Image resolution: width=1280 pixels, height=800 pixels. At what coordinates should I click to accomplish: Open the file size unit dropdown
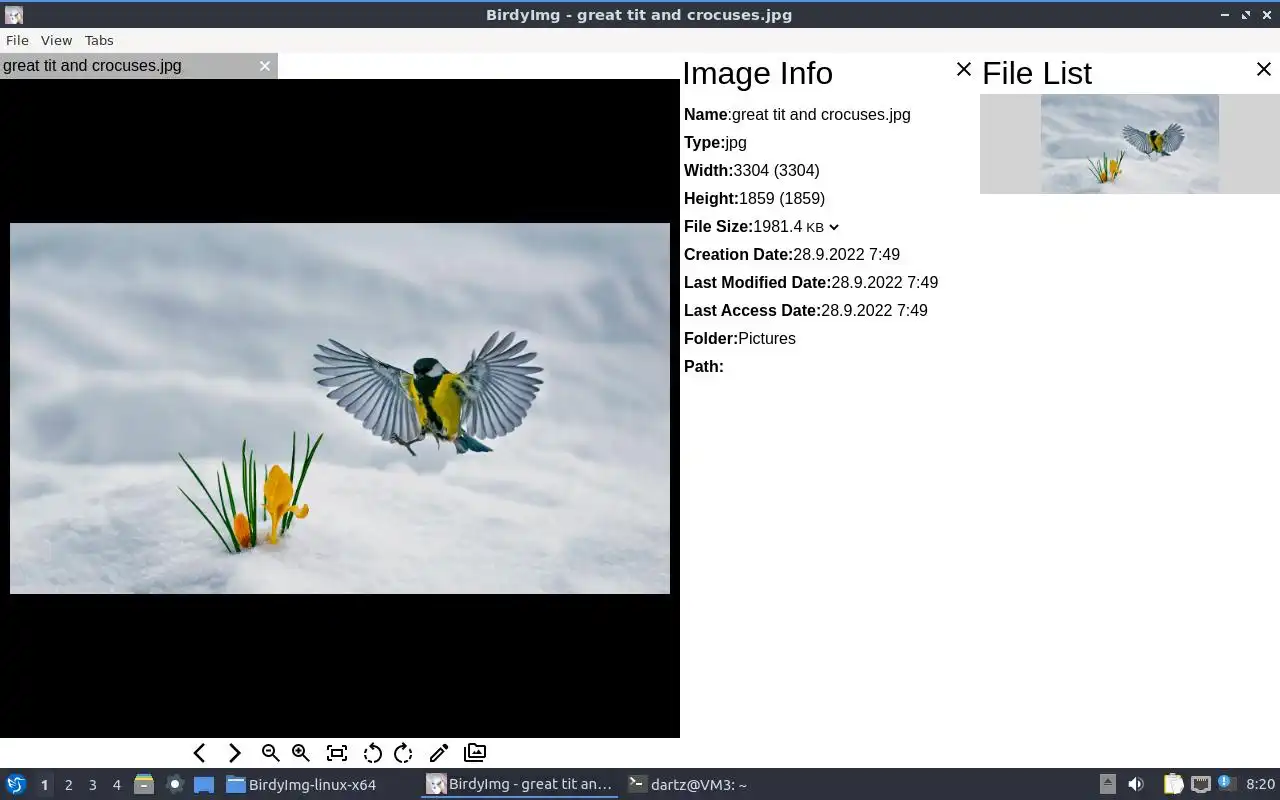tap(823, 227)
